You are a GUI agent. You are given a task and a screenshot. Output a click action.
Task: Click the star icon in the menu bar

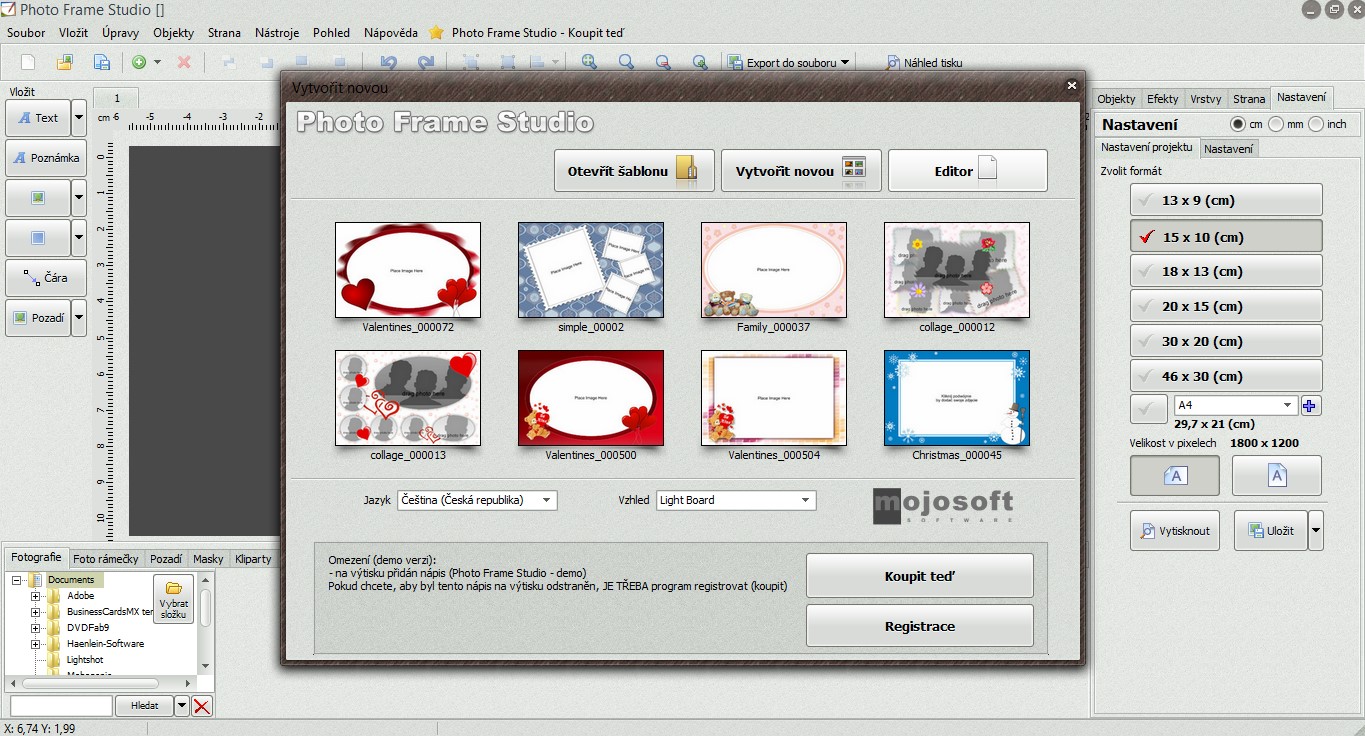coord(436,33)
